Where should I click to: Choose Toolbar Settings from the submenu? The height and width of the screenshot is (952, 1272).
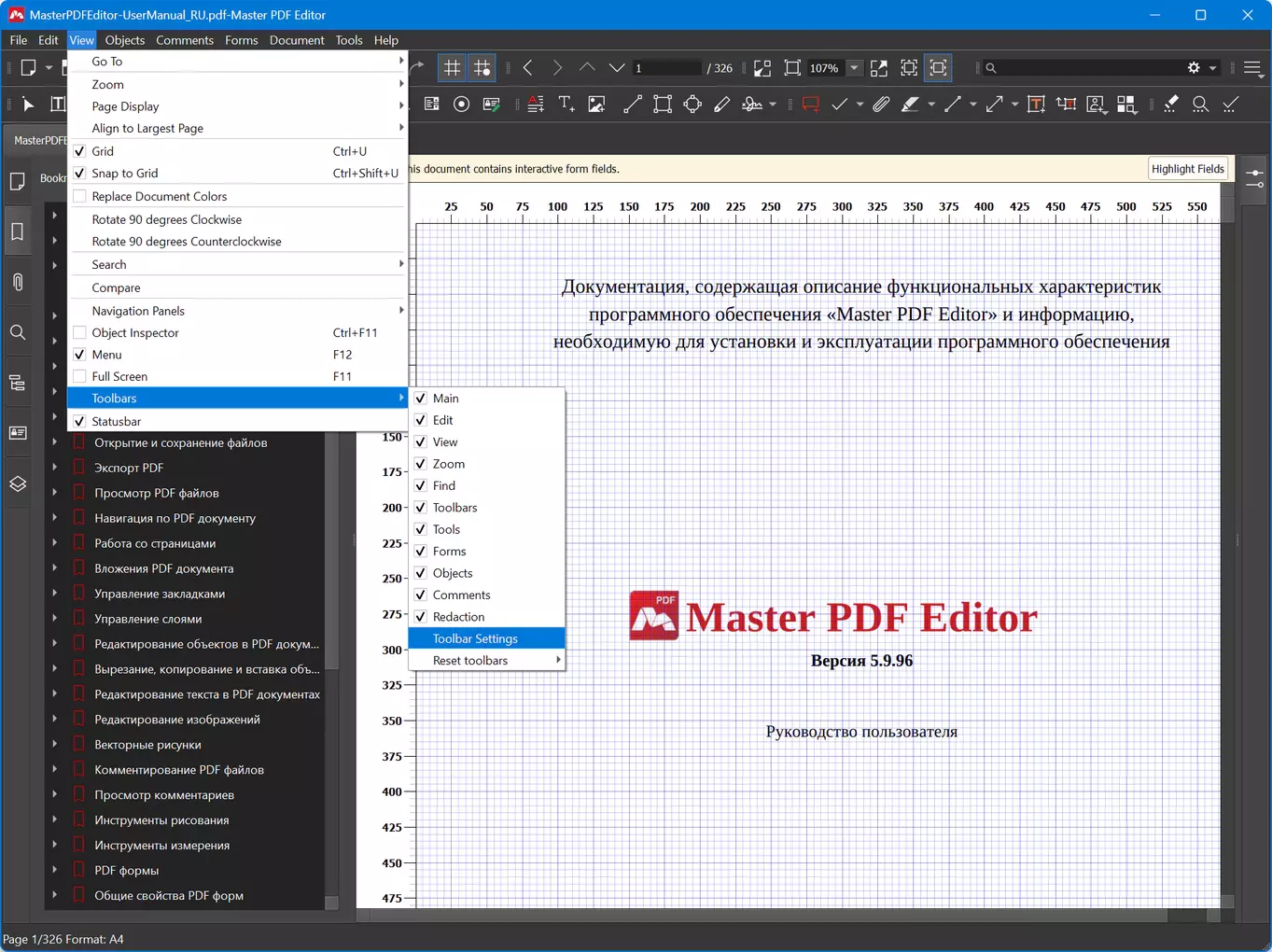pyautogui.click(x=475, y=638)
